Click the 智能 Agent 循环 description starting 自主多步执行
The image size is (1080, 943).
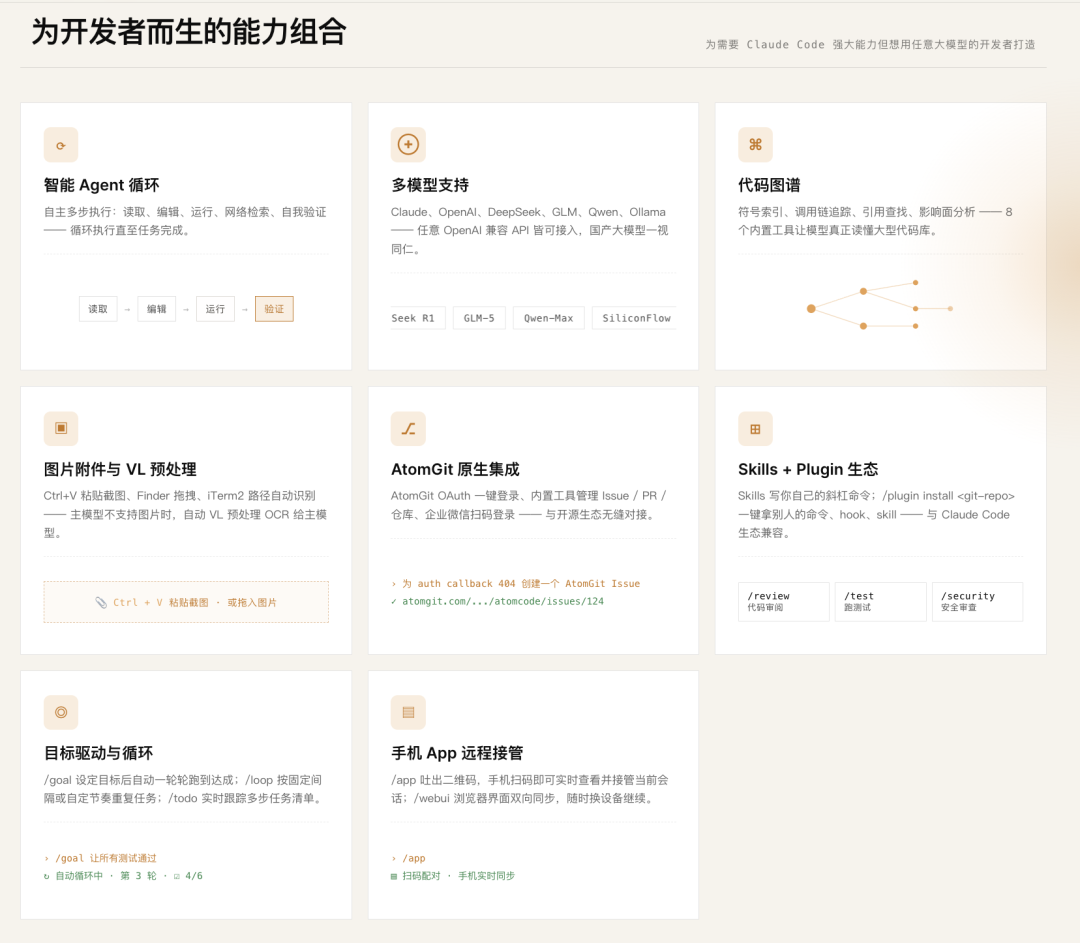(185, 221)
